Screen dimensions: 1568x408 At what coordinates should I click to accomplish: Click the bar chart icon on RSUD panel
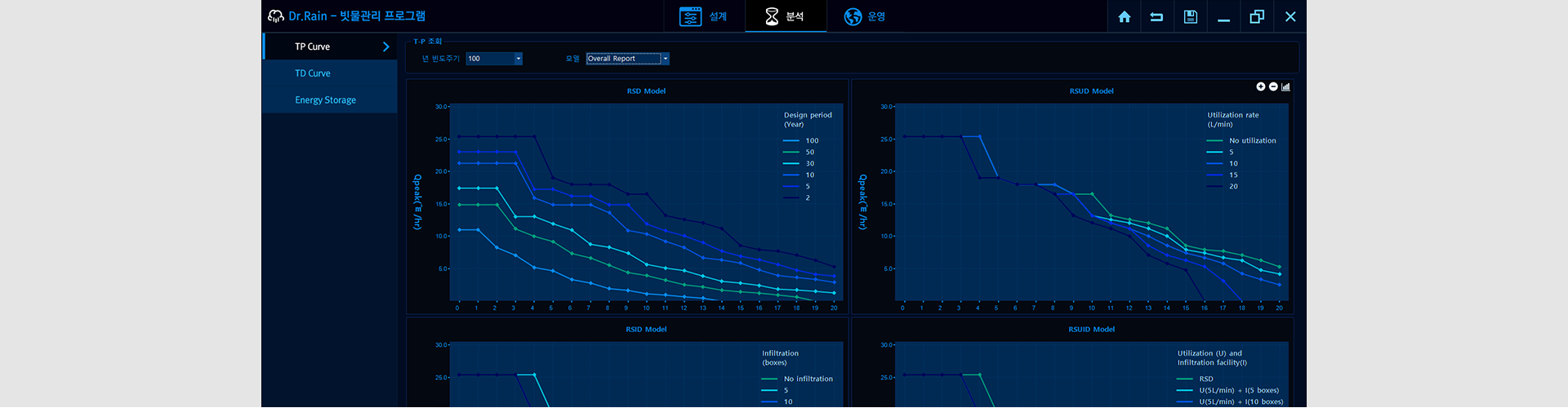click(x=1285, y=86)
